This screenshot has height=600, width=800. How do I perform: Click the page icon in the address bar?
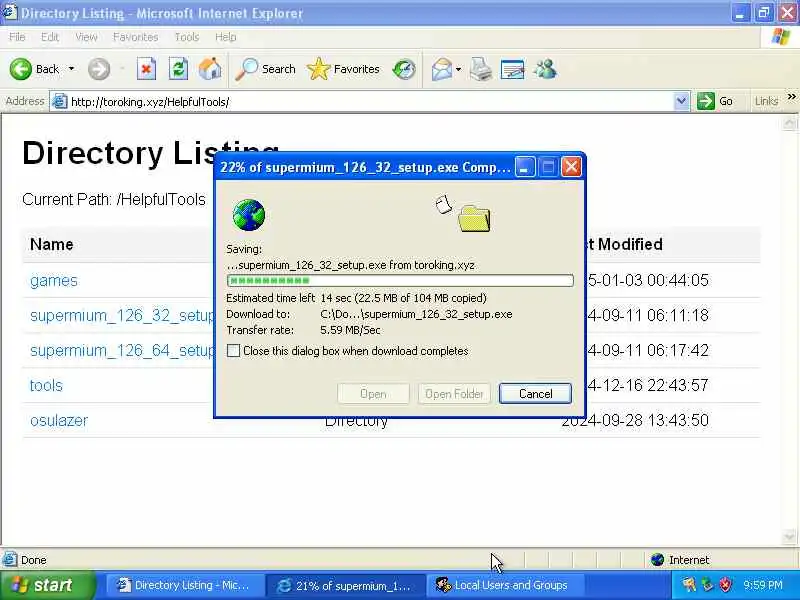click(x=60, y=102)
